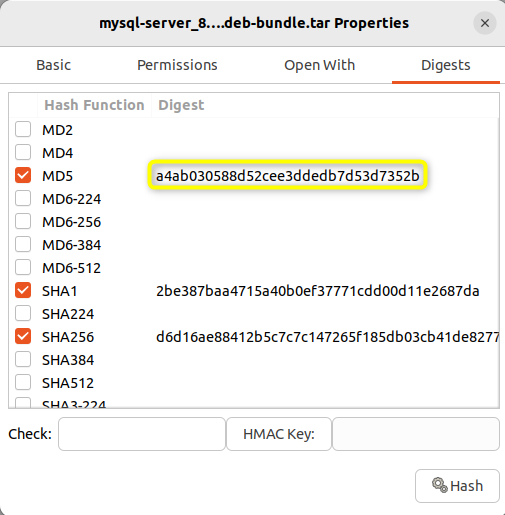
Task: Select the SHA1 digest value 2be387ba...
Action: [x=318, y=291]
